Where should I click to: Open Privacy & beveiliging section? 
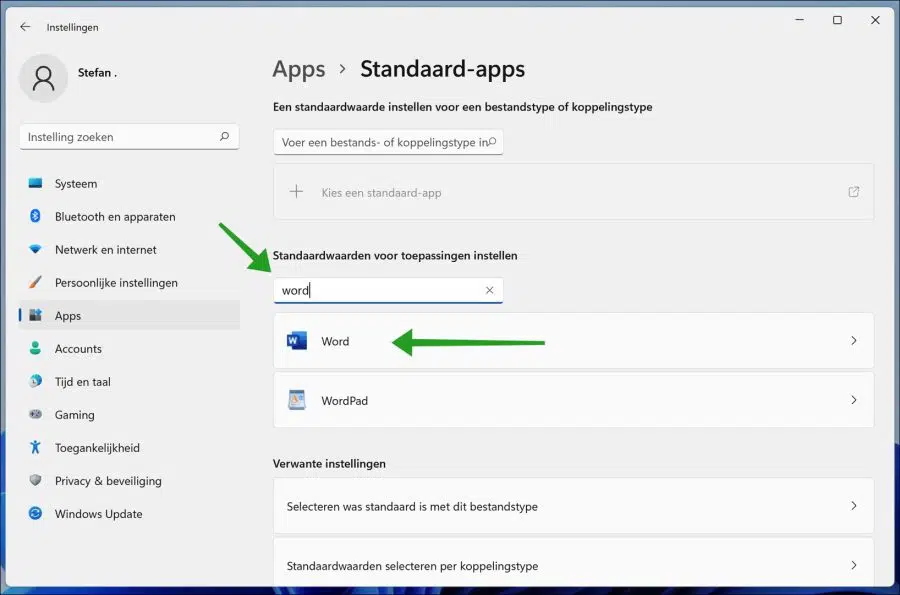click(x=130, y=481)
